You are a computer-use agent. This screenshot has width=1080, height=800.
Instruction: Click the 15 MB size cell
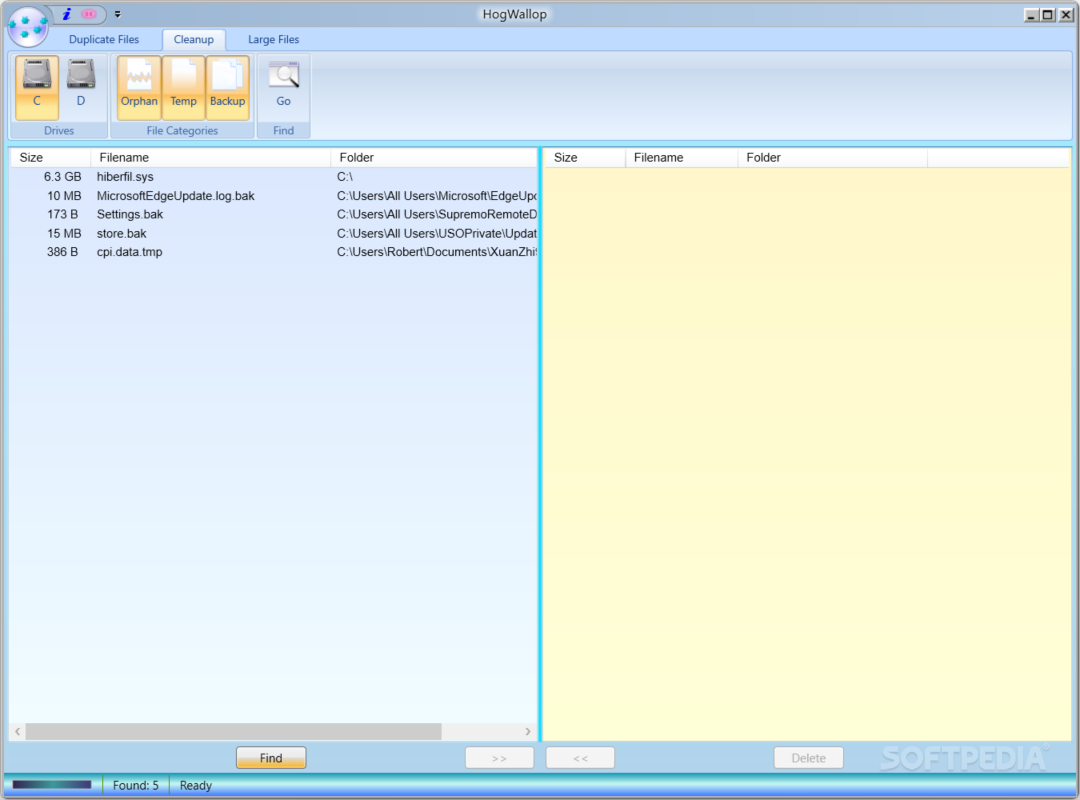point(64,234)
